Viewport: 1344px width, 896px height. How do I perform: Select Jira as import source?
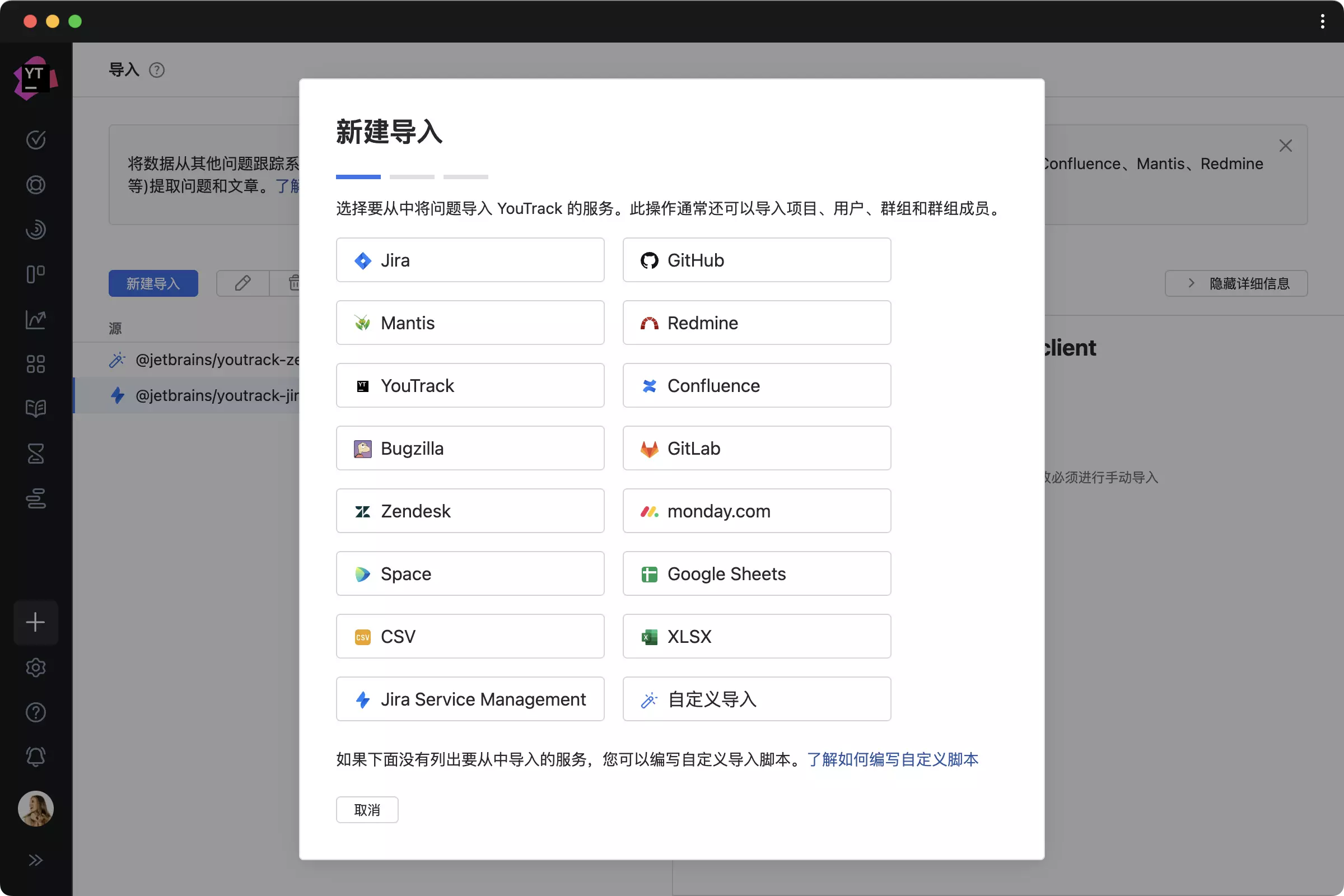click(x=470, y=260)
